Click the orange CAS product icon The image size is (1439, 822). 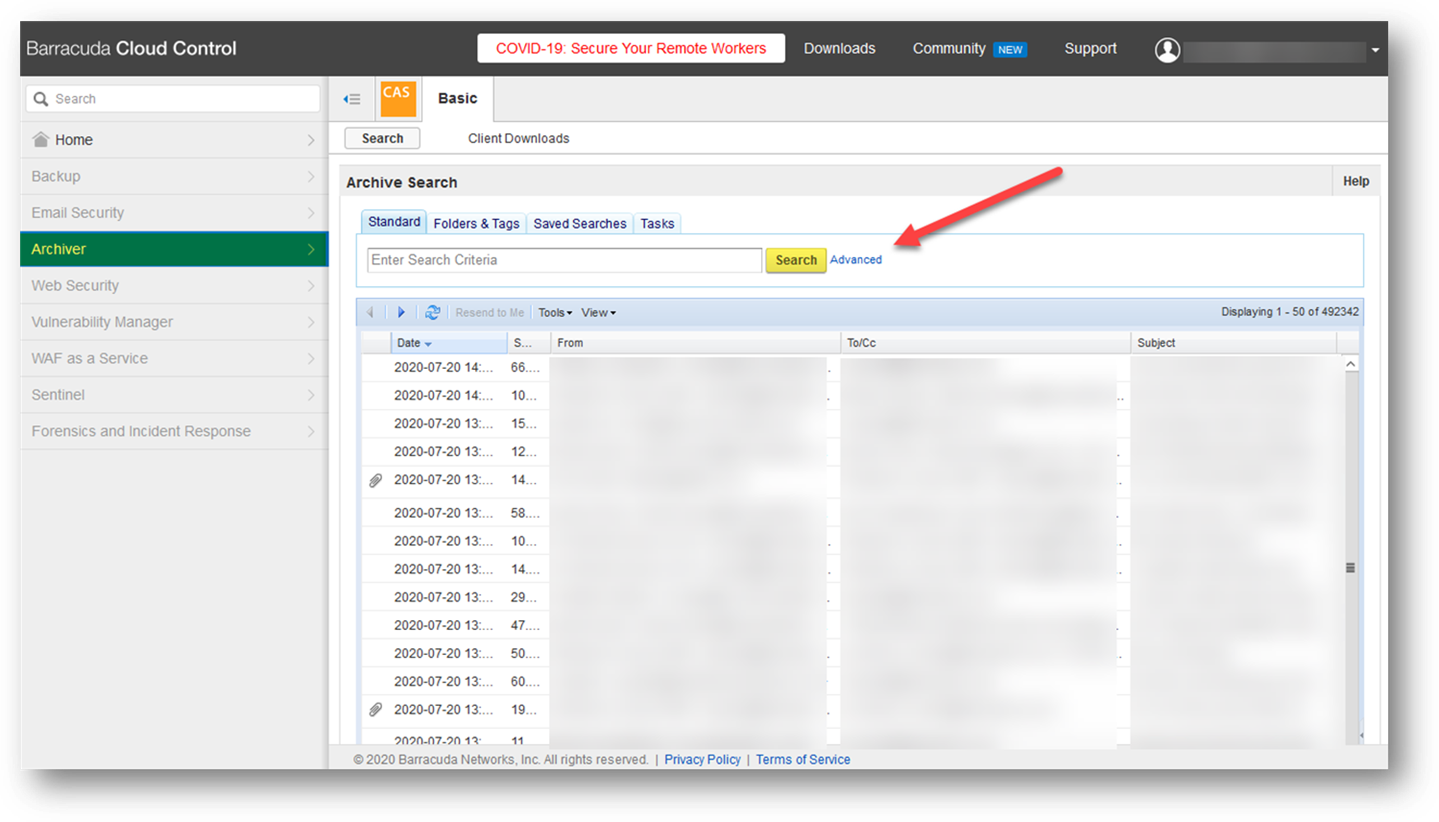pyautogui.click(x=397, y=99)
